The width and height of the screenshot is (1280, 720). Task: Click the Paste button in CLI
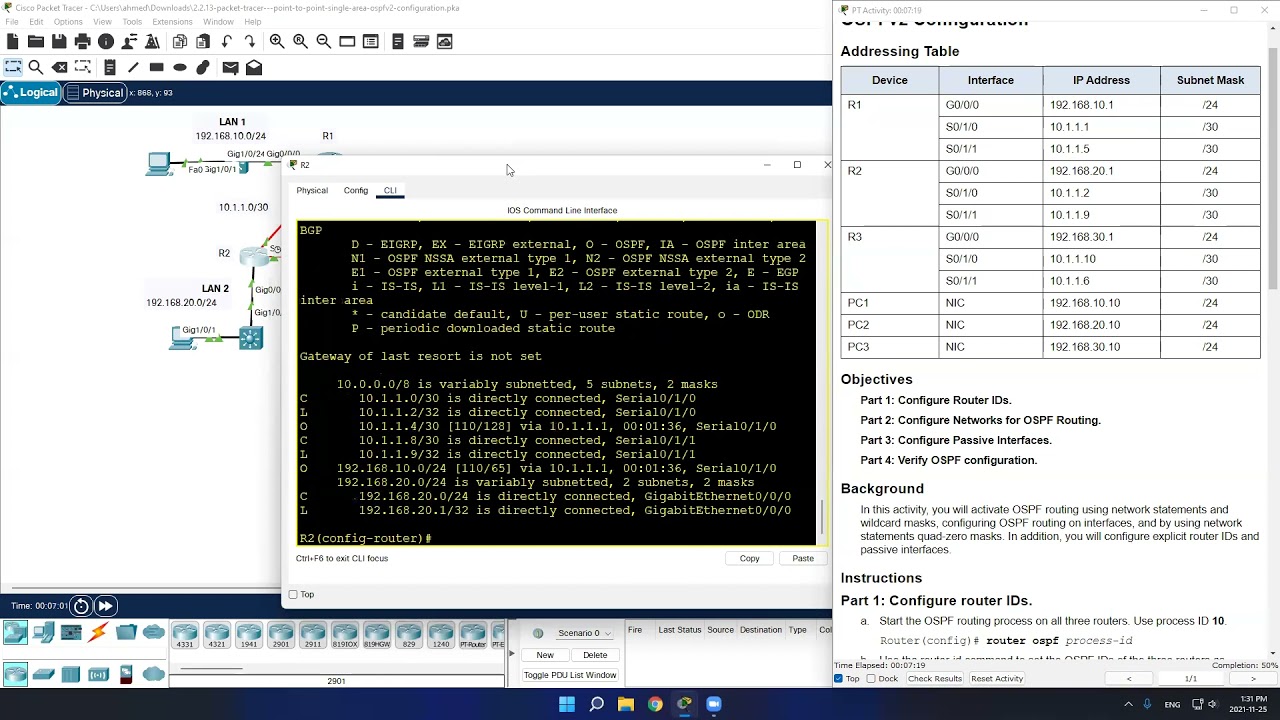(803, 559)
